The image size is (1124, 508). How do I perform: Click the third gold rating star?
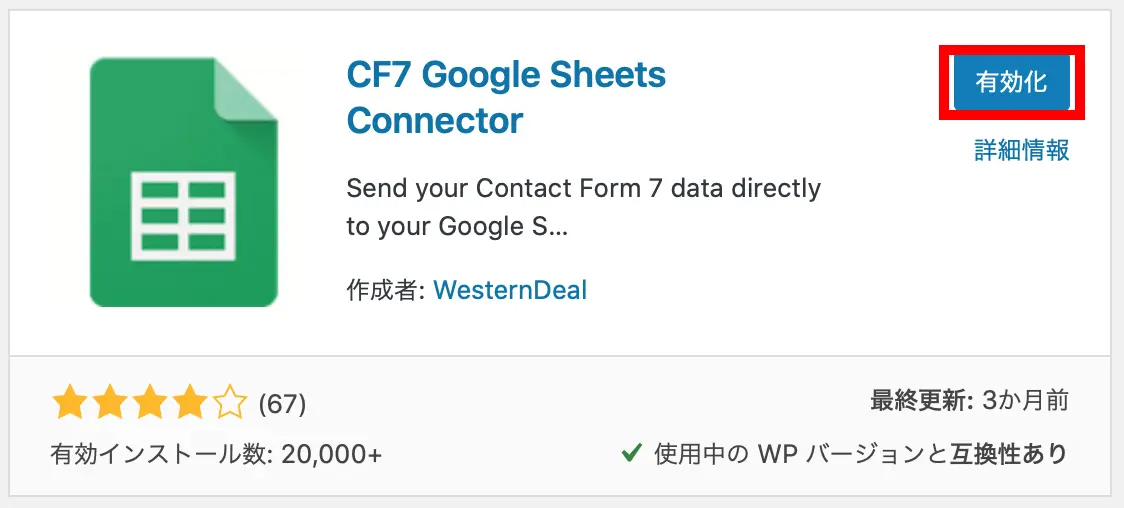point(150,404)
